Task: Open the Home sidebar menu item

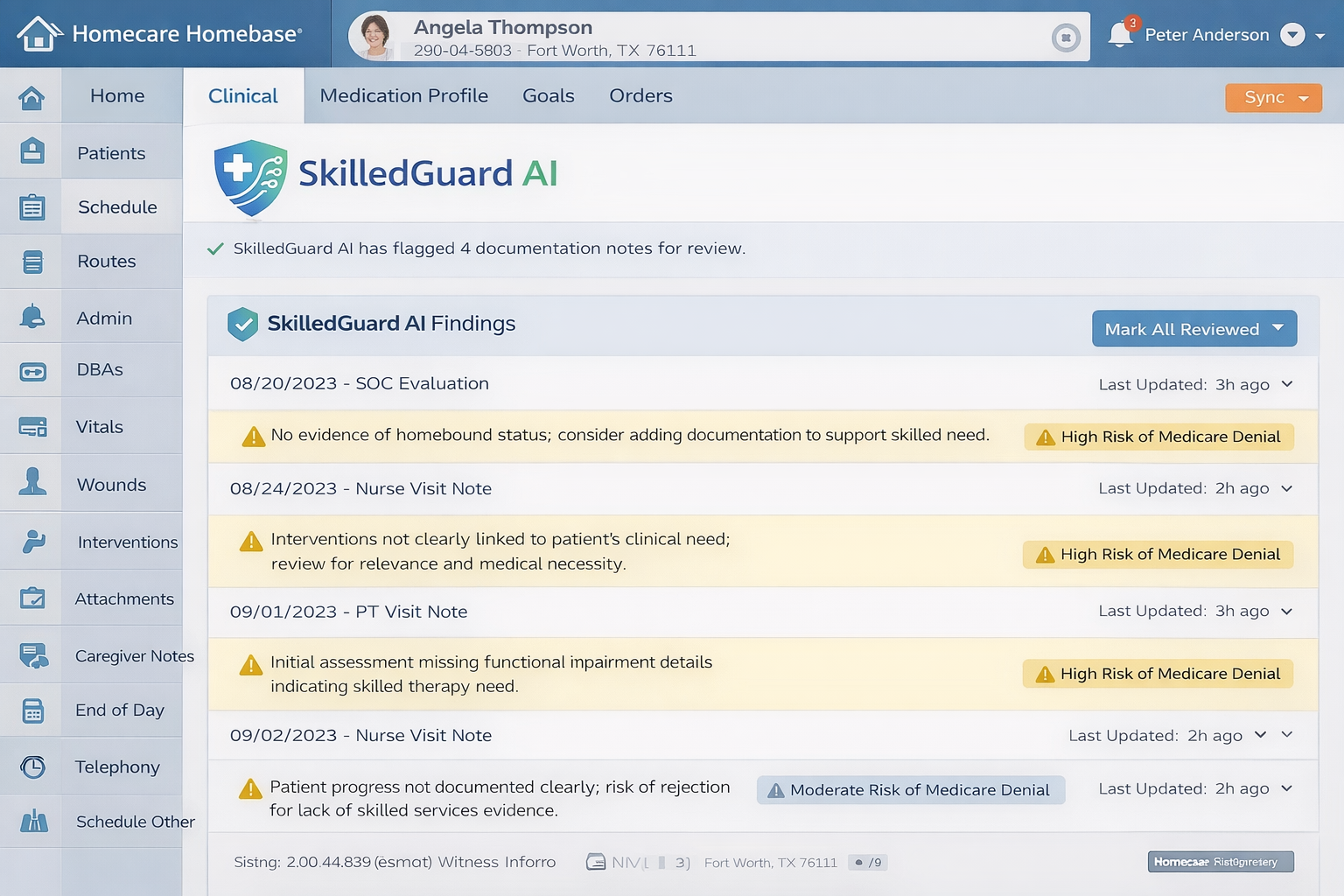Action: click(117, 95)
